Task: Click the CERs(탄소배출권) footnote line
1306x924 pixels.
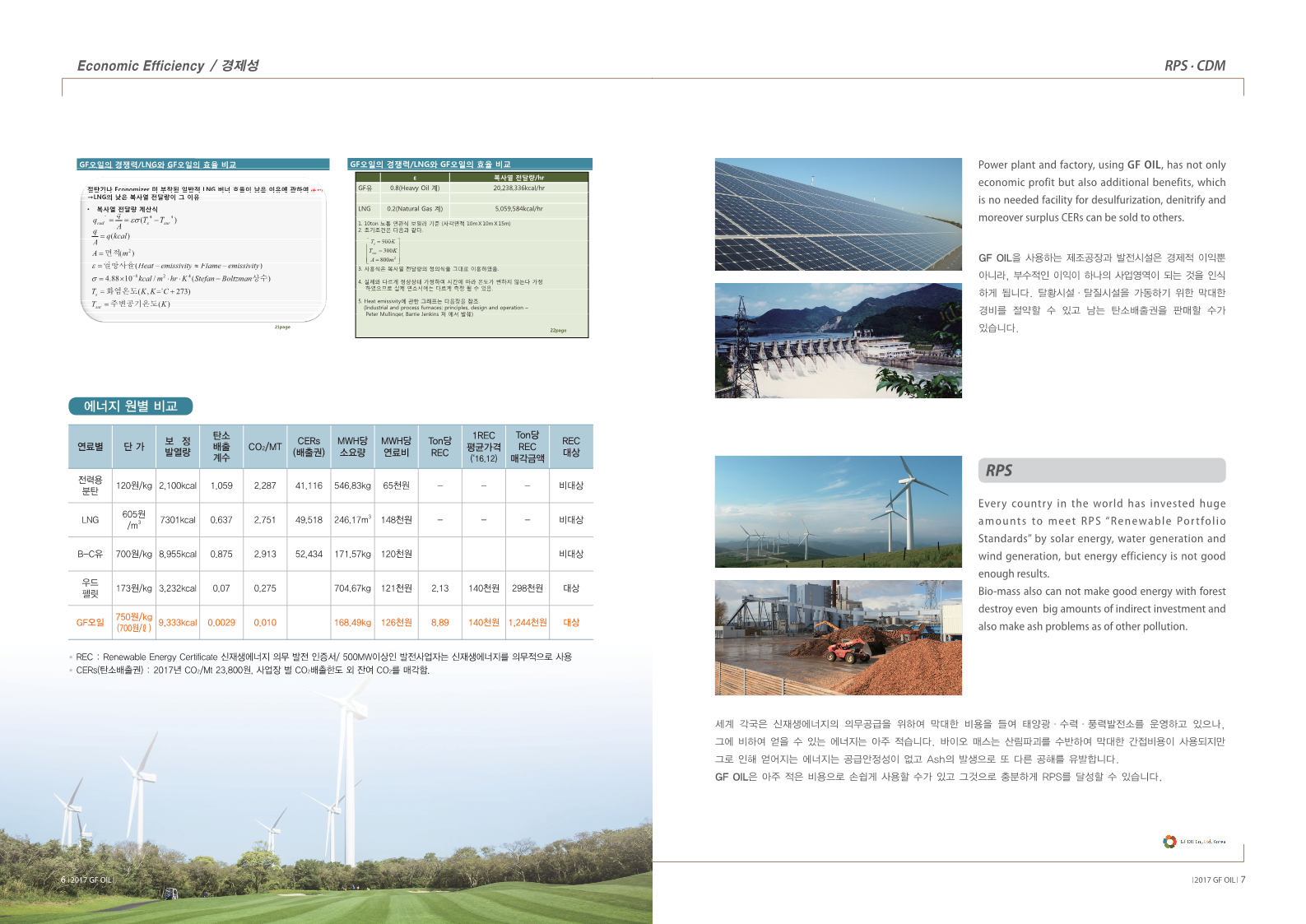Action: click(x=249, y=670)
